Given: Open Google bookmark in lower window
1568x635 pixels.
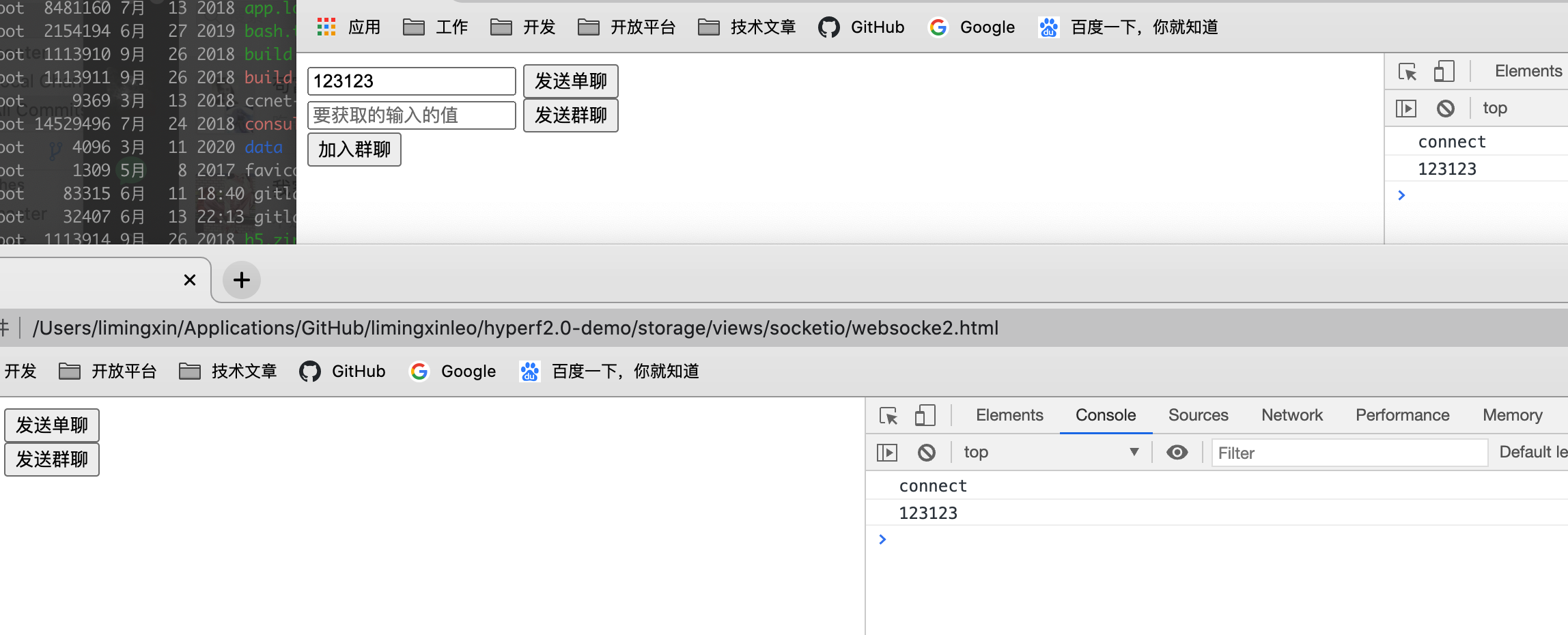Looking at the screenshot, I should 452,371.
